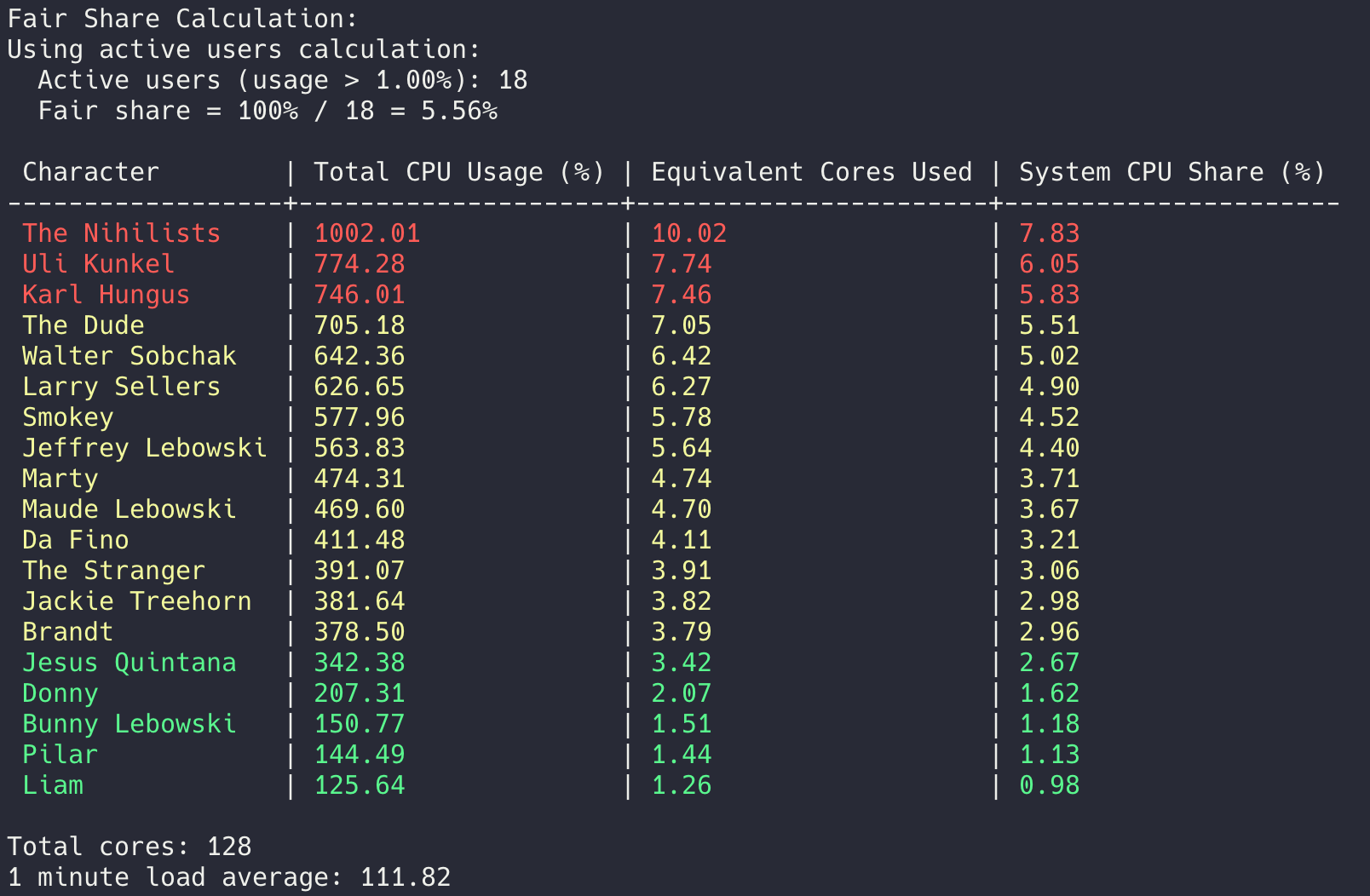Click the 'Total cores: 128' line

pos(130,847)
